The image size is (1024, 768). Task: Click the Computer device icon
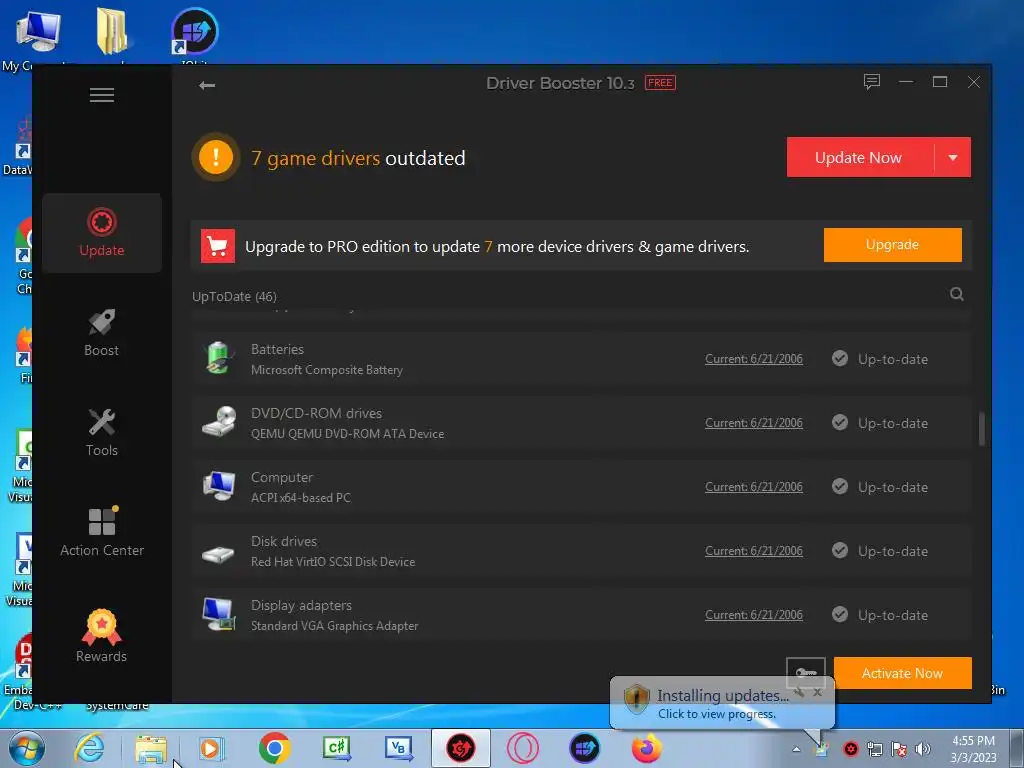[218, 486]
